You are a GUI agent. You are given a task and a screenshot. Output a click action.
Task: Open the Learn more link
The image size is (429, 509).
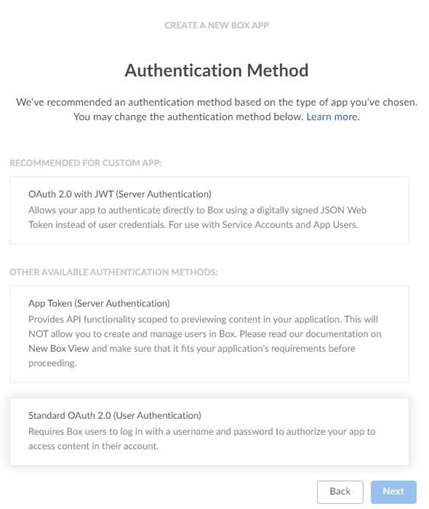point(333,117)
